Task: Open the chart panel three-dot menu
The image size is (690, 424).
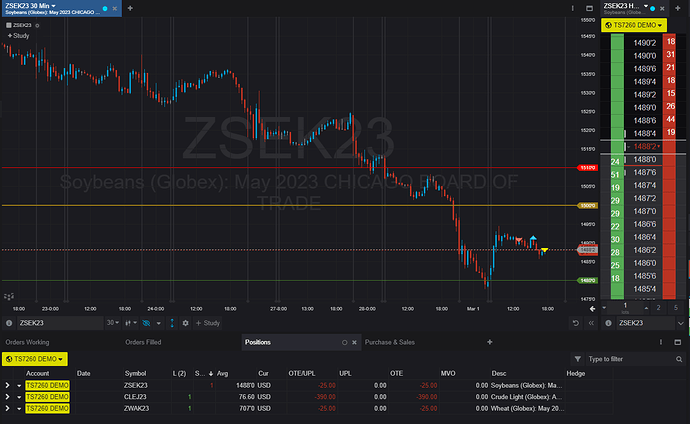Action: pos(573,8)
